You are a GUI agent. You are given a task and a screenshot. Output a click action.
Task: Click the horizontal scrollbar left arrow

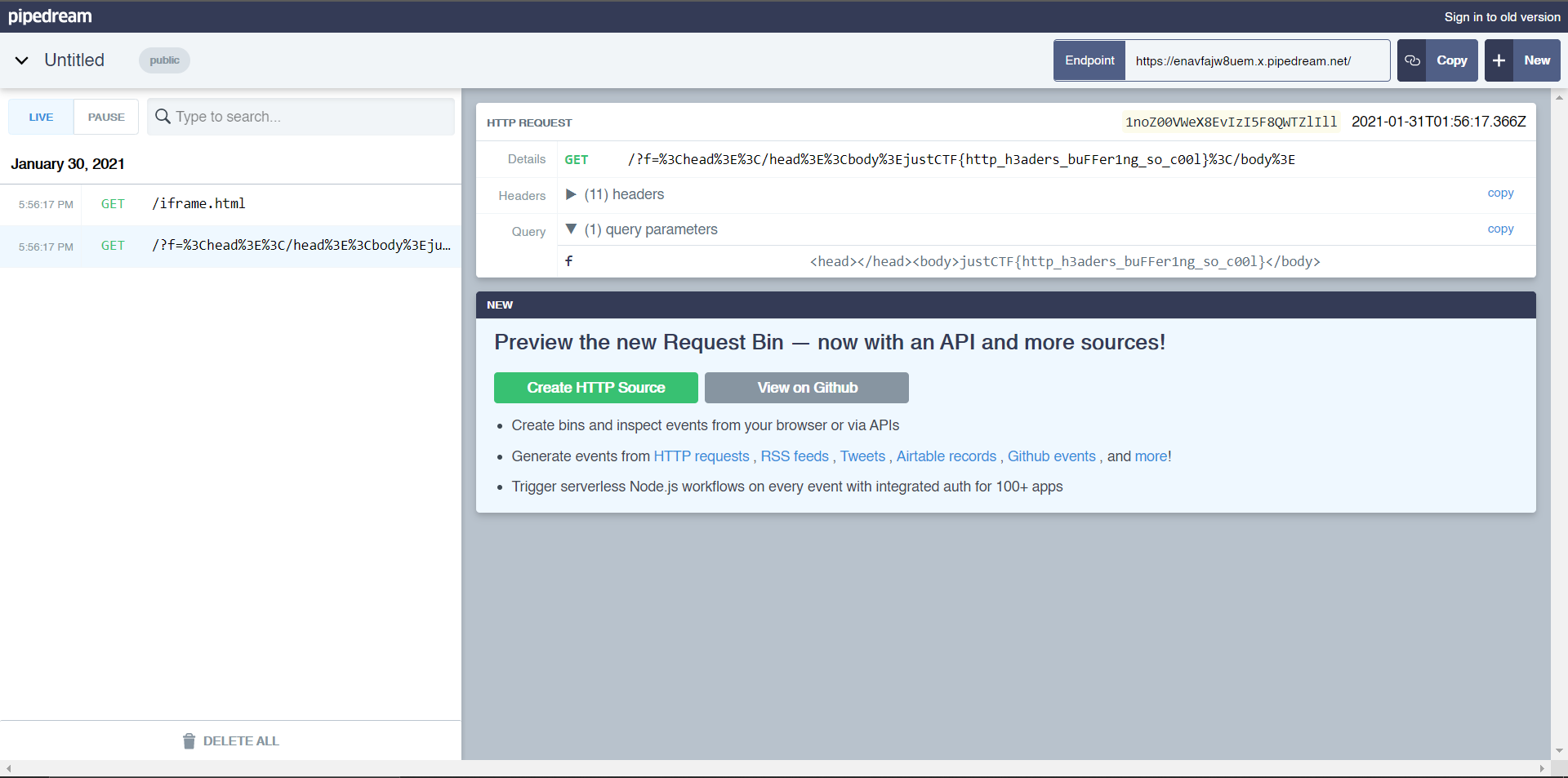click(x=8, y=768)
